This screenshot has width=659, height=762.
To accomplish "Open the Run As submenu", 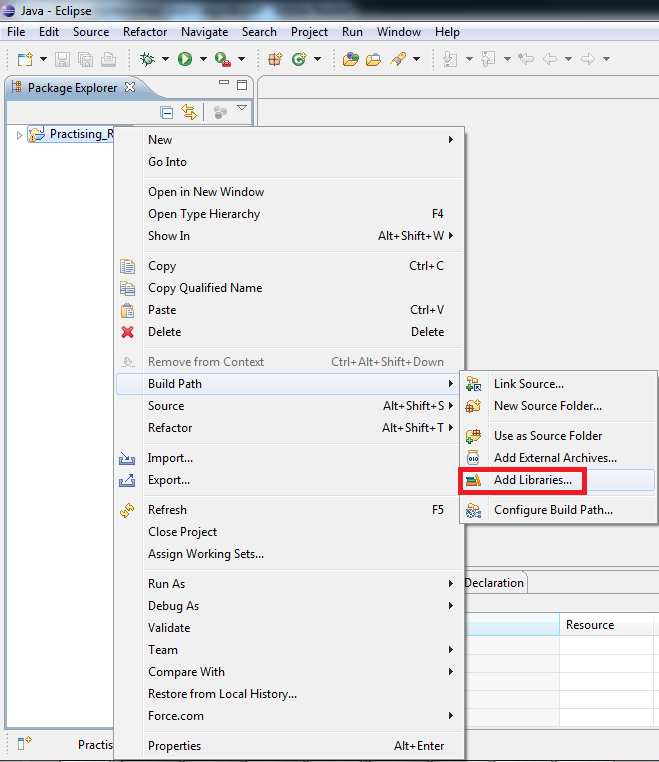I will 288,584.
